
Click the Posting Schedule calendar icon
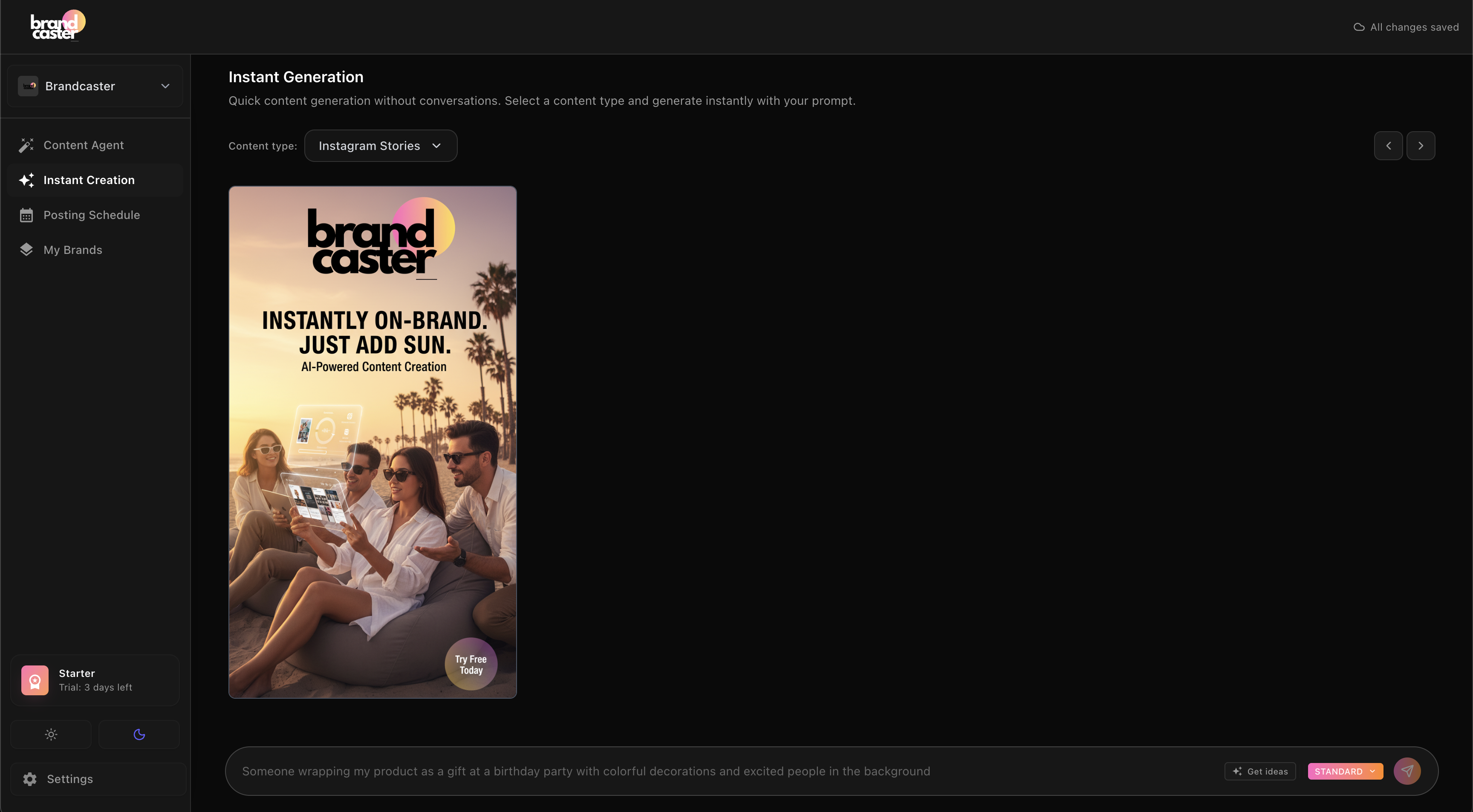pyautogui.click(x=26, y=216)
